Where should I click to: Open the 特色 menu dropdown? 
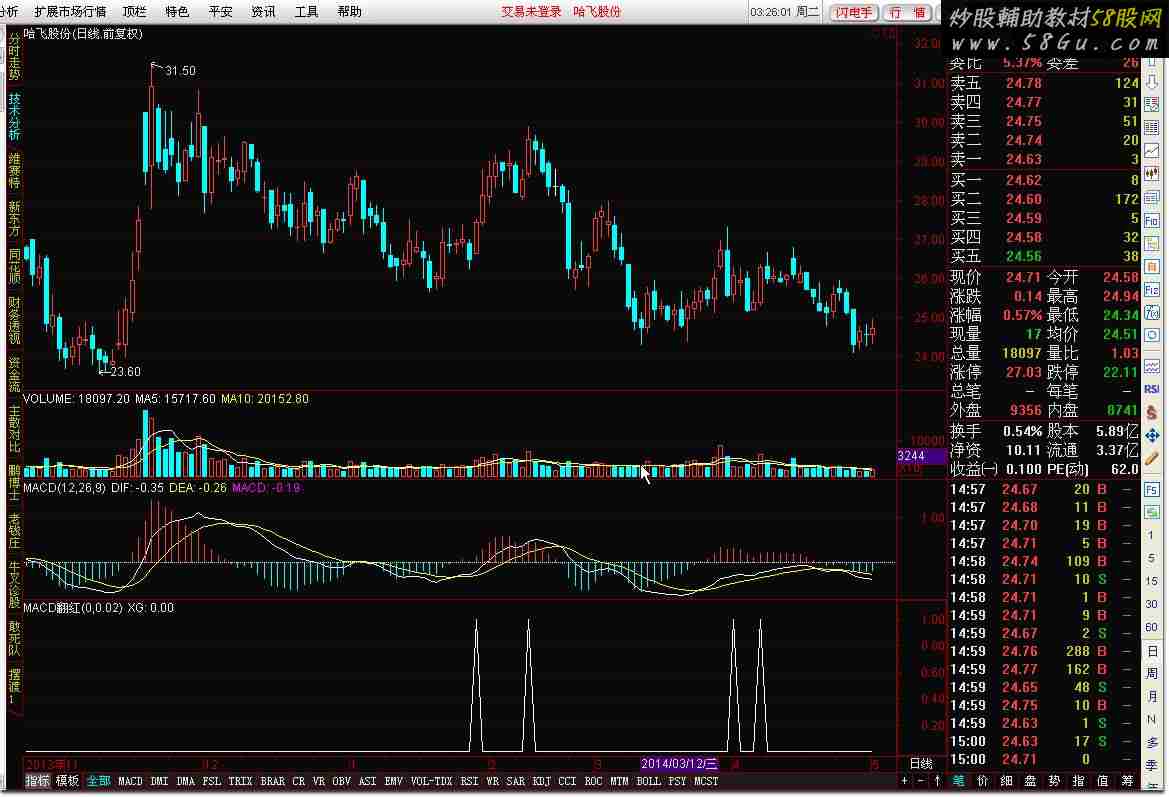[177, 12]
